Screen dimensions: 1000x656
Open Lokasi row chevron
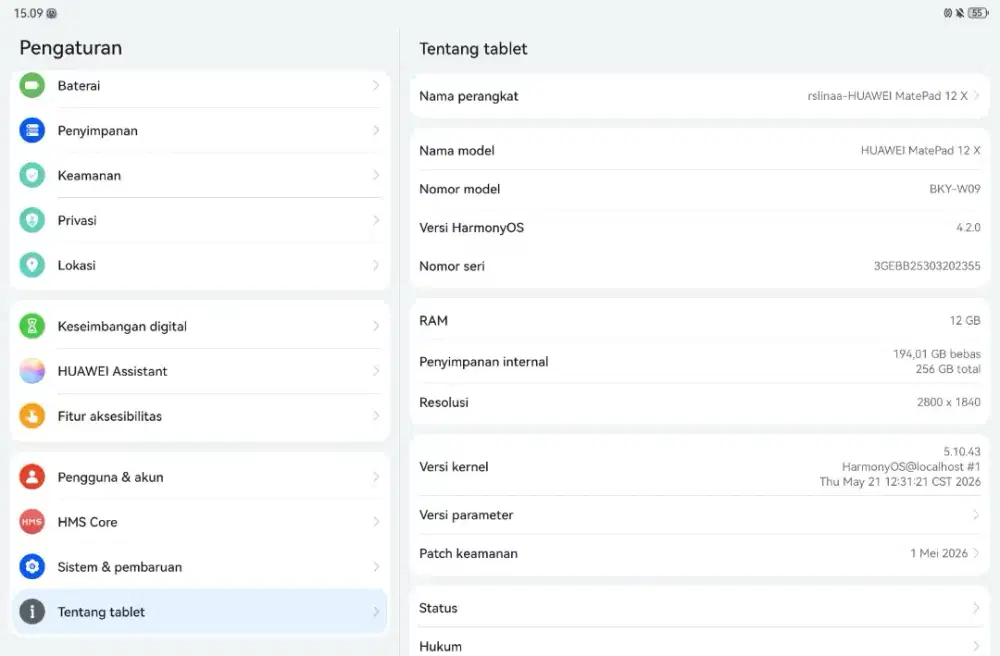pyautogui.click(x=376, y=265)
